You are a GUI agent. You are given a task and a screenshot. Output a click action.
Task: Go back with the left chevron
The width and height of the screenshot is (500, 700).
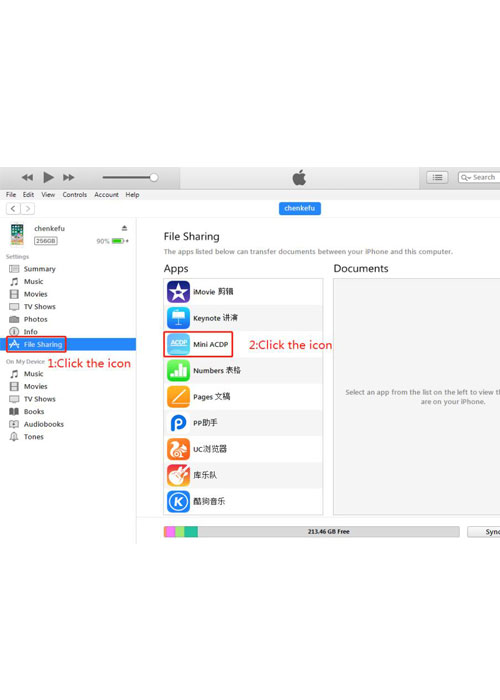tap(13, 208)
